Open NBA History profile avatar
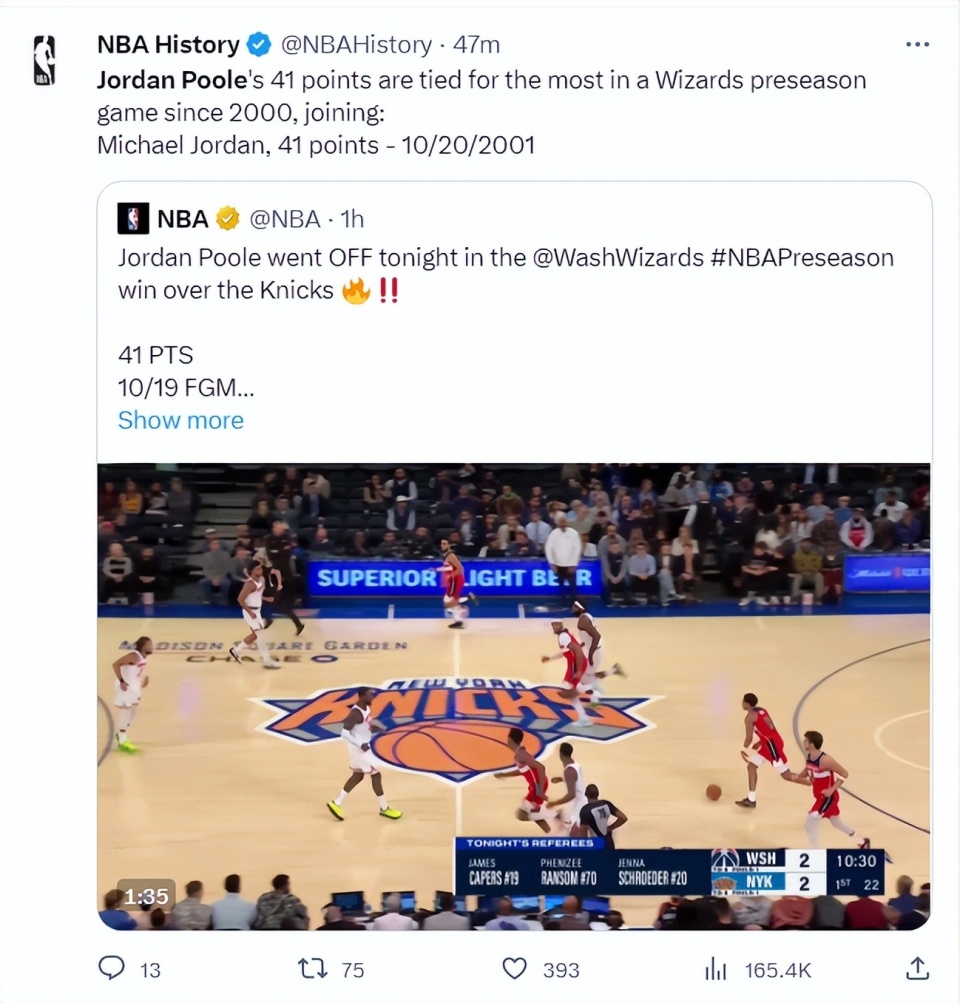This screenshot has width=960, height=1003. [44, 60]
